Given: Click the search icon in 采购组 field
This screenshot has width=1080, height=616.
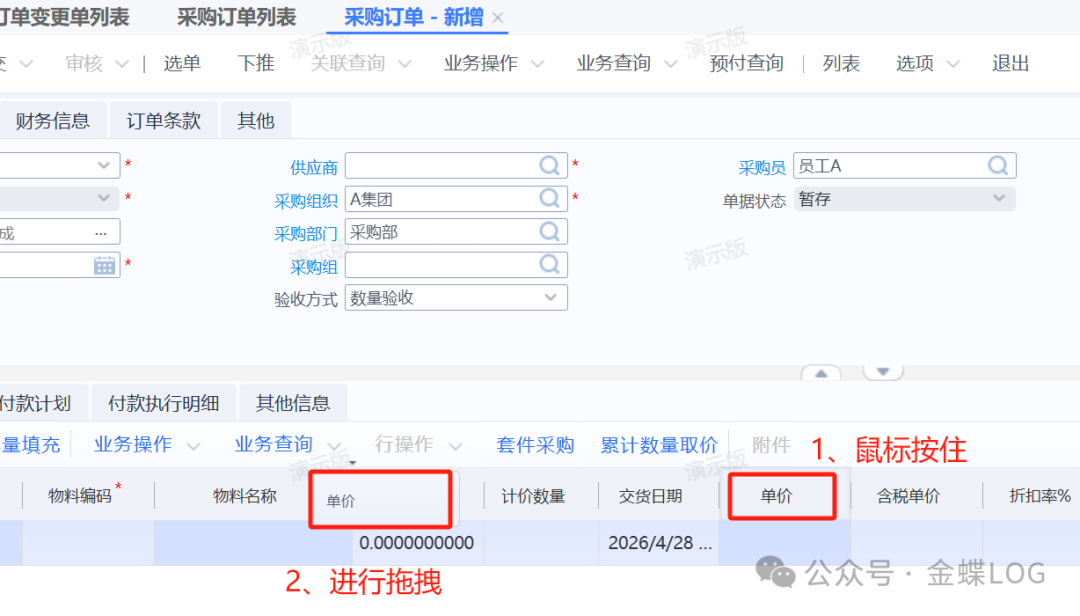Looking at the screenshot, I should 550,265.
